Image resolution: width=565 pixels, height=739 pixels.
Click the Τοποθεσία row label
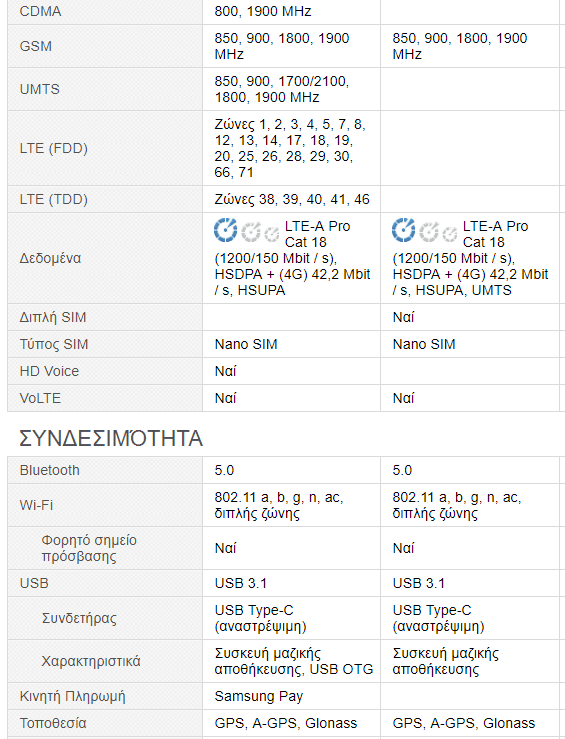(x=53, y=723)
